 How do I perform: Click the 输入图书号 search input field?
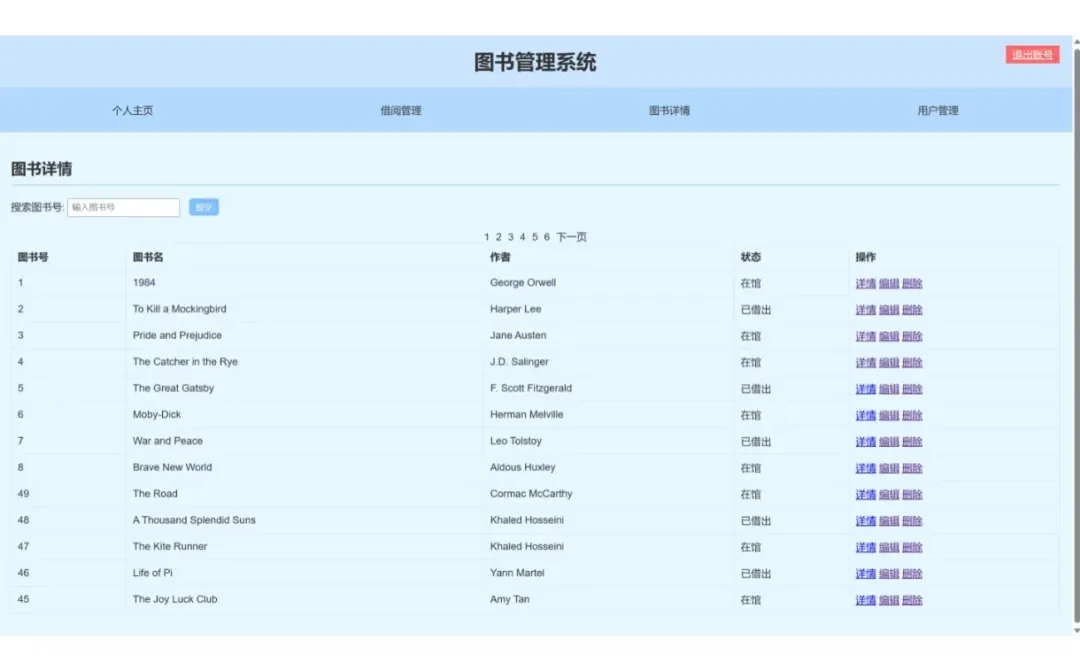pyautogui.click(x=123, y=207)
